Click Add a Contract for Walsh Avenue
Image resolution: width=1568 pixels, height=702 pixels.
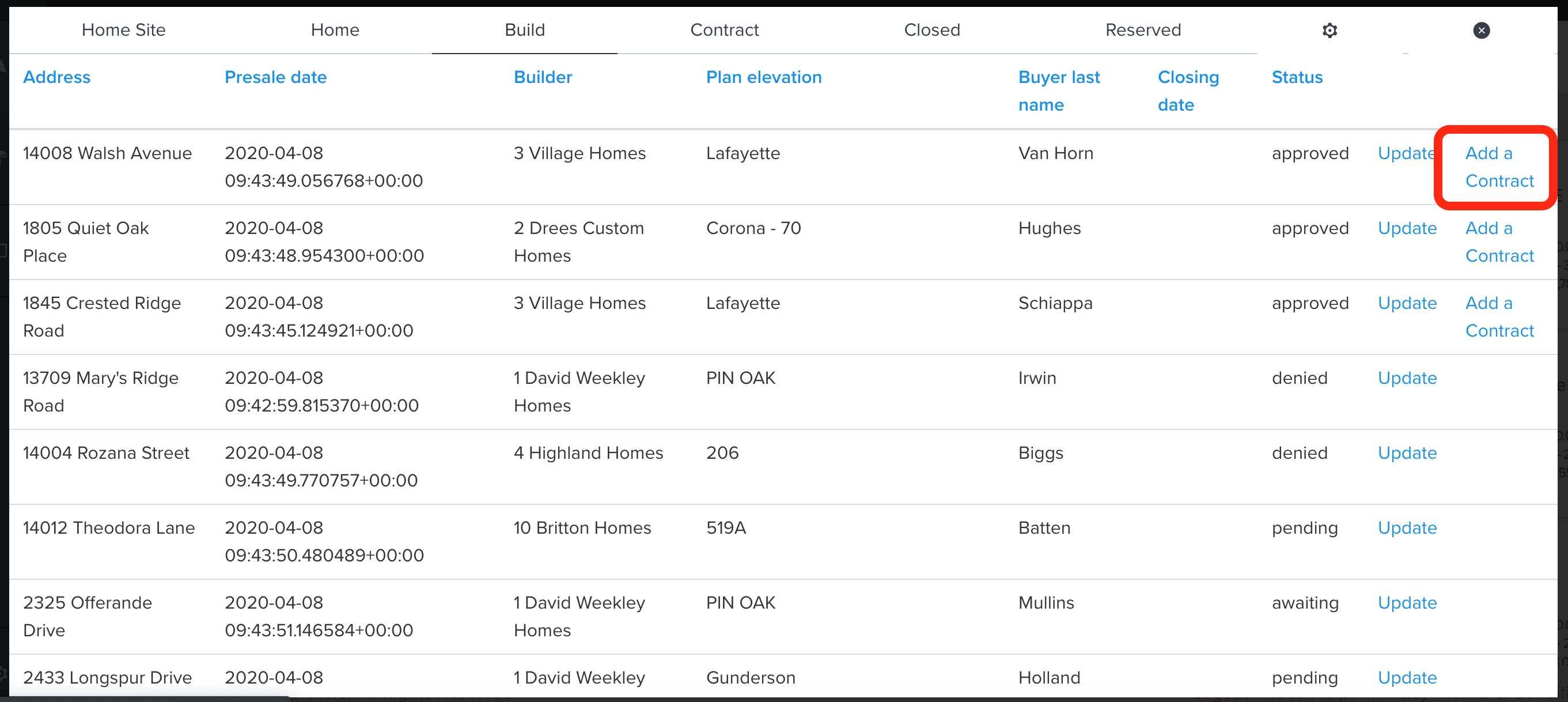pos(1499,167)
